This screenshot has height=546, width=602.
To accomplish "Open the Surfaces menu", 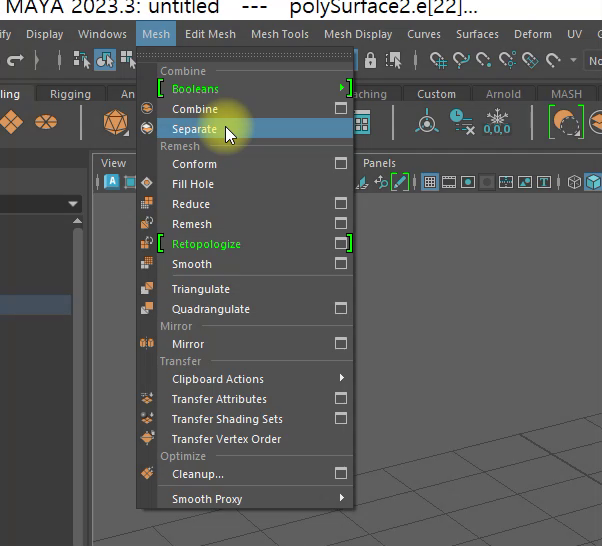I will pos(477,34).
